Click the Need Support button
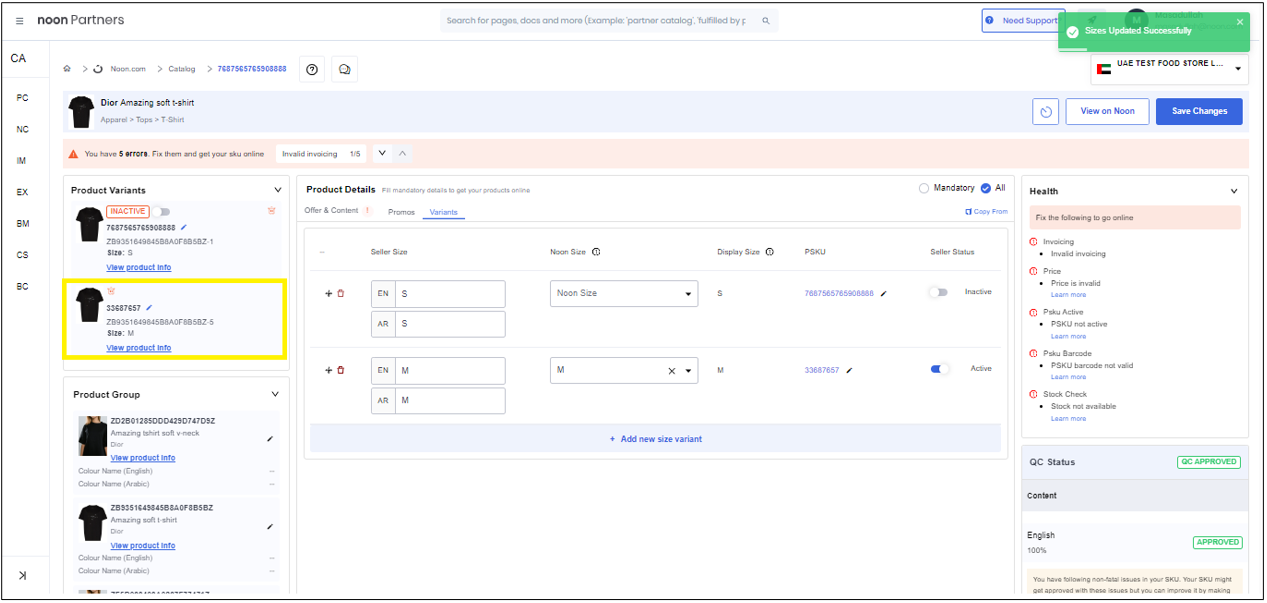 tap(1022, 21)
